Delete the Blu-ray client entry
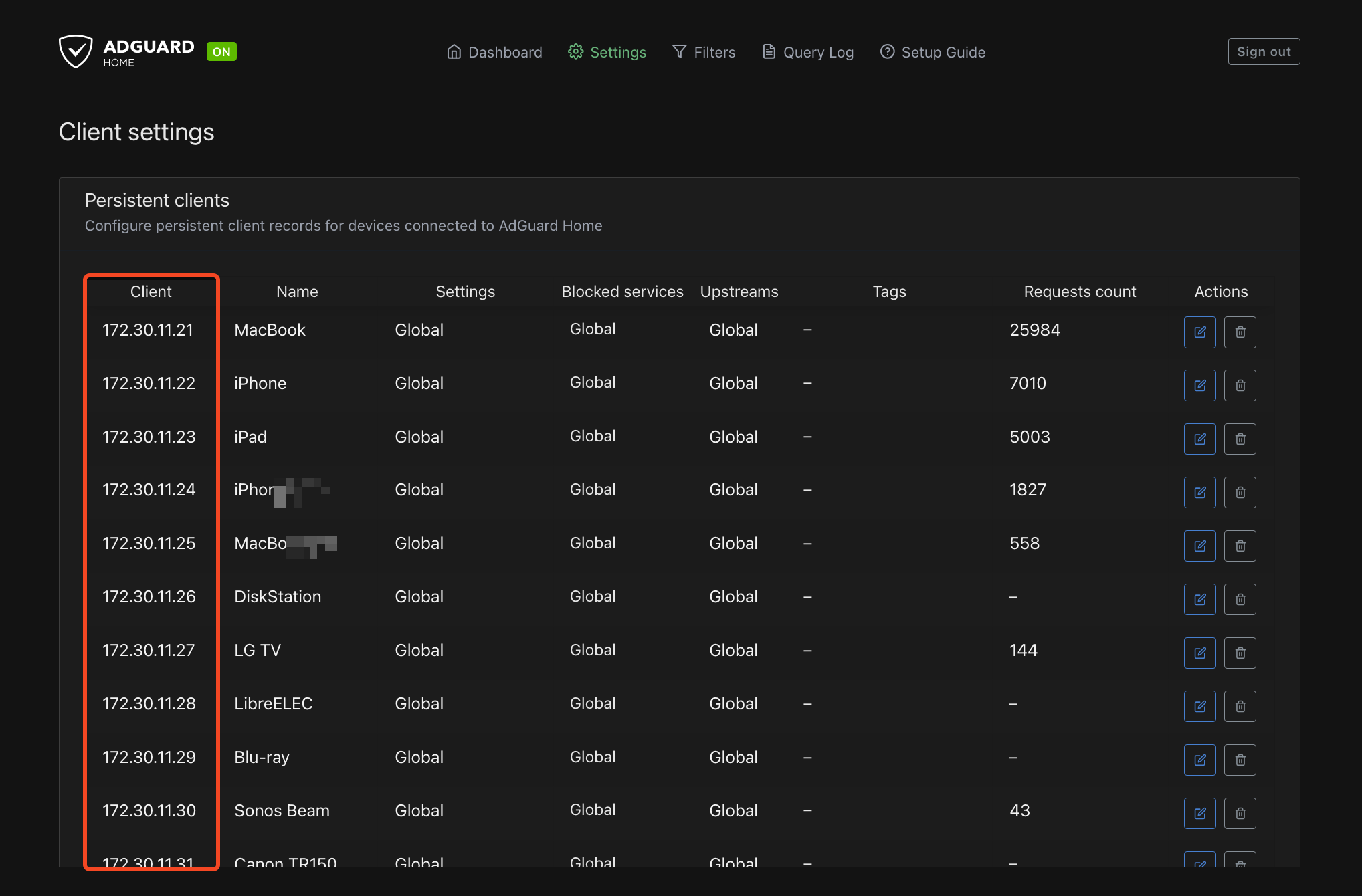This screenshot has width=1362, height=896. 1240,760
